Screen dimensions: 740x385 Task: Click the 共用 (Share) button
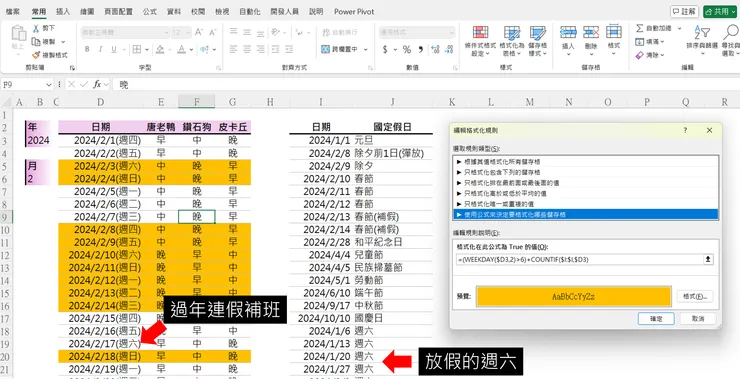tap(720, 11)
